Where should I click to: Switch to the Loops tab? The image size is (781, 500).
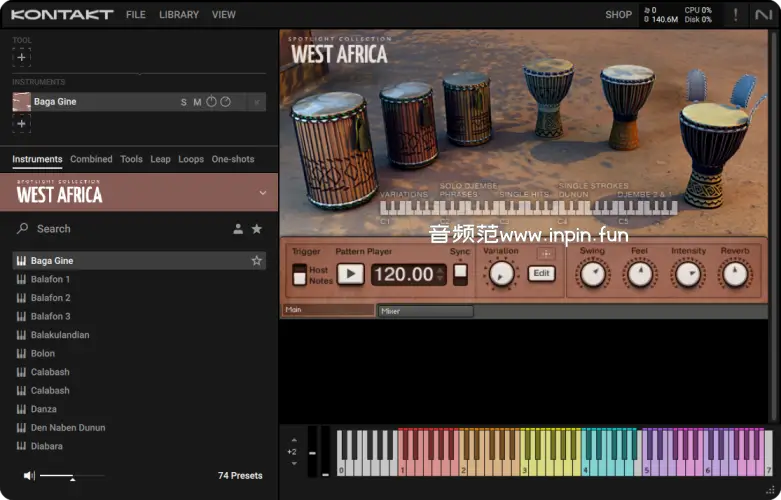[191, 159]
